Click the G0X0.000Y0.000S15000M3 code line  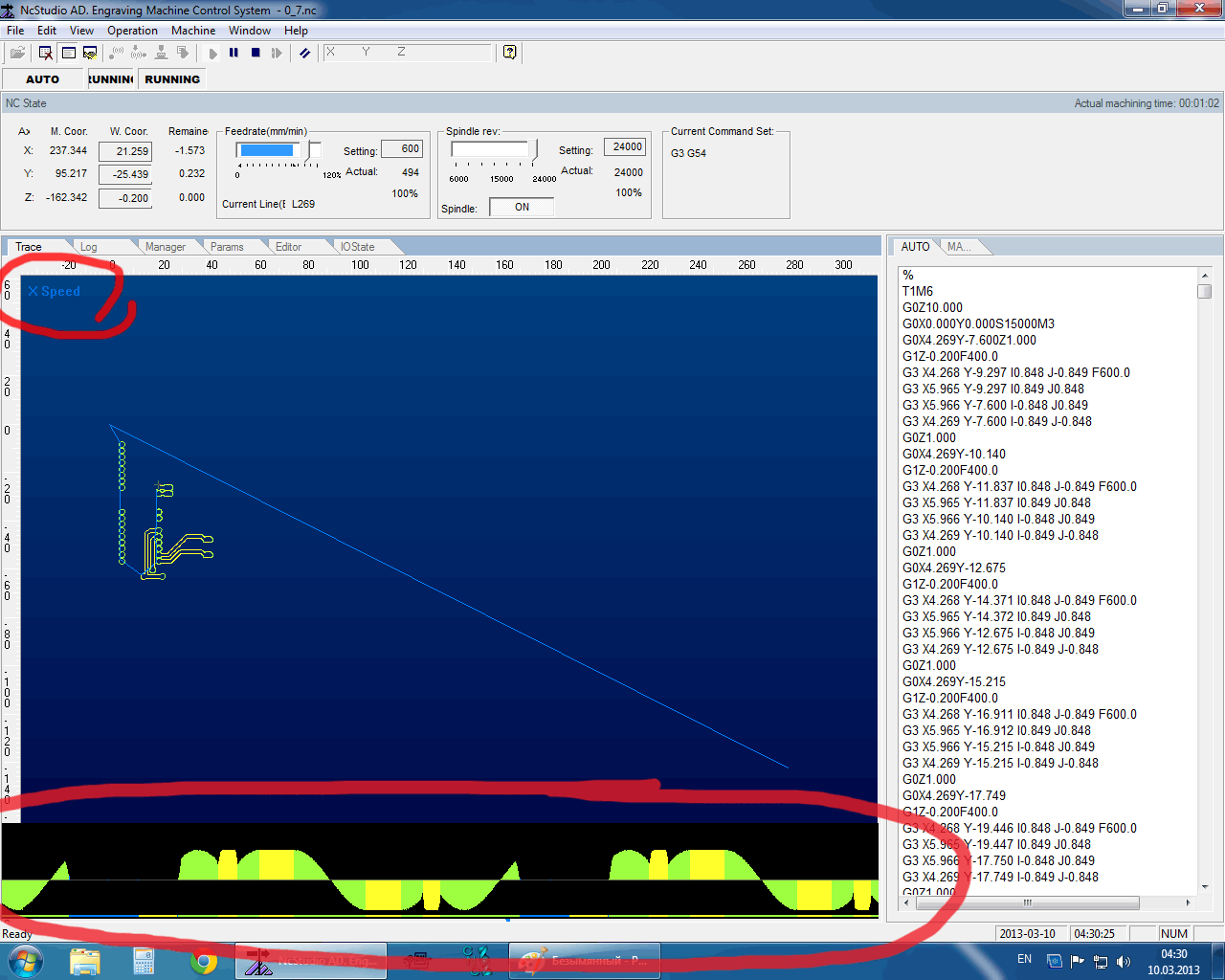pyautogui.click(x=979, y=323)
